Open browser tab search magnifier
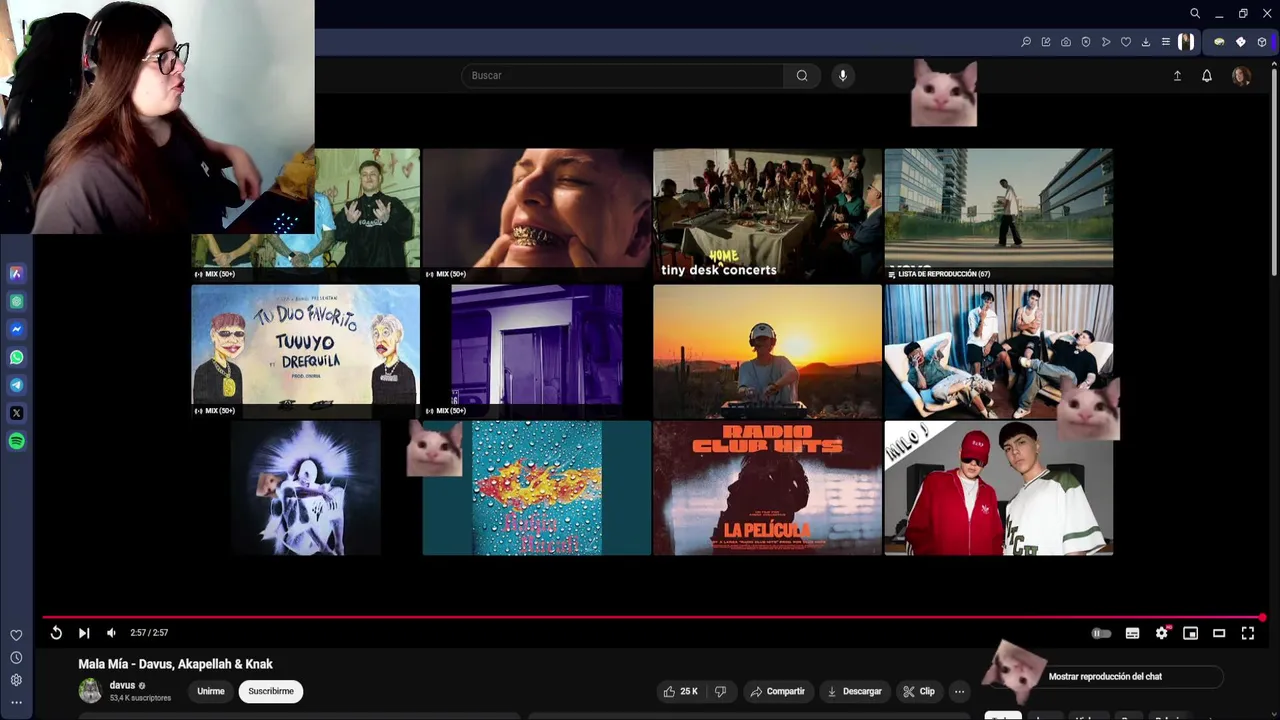This screenshot has width=1280, height=720. [1195, 14]
